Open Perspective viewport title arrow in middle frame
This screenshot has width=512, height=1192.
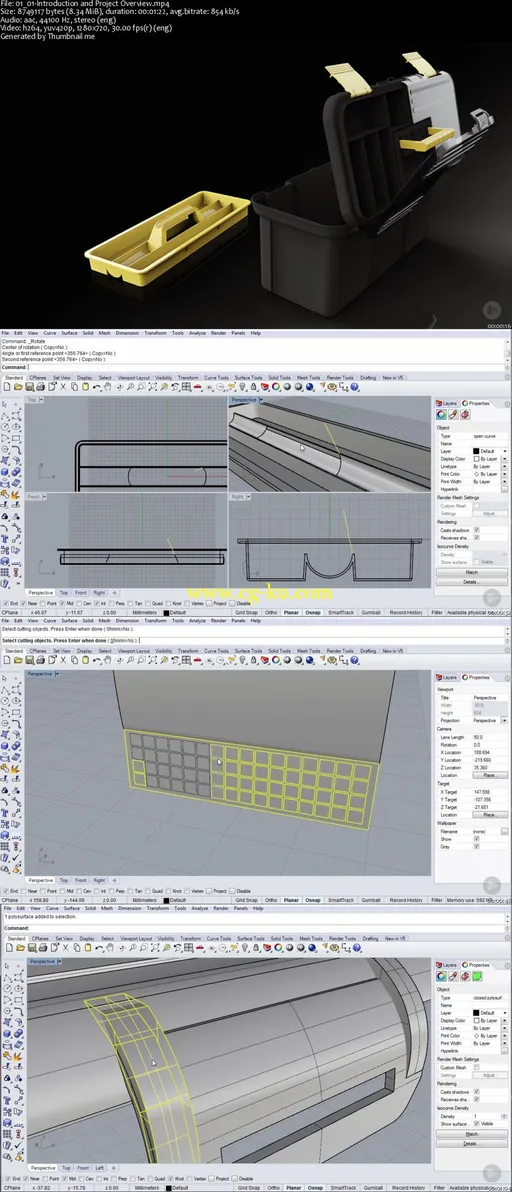click(x=57, y=674)
